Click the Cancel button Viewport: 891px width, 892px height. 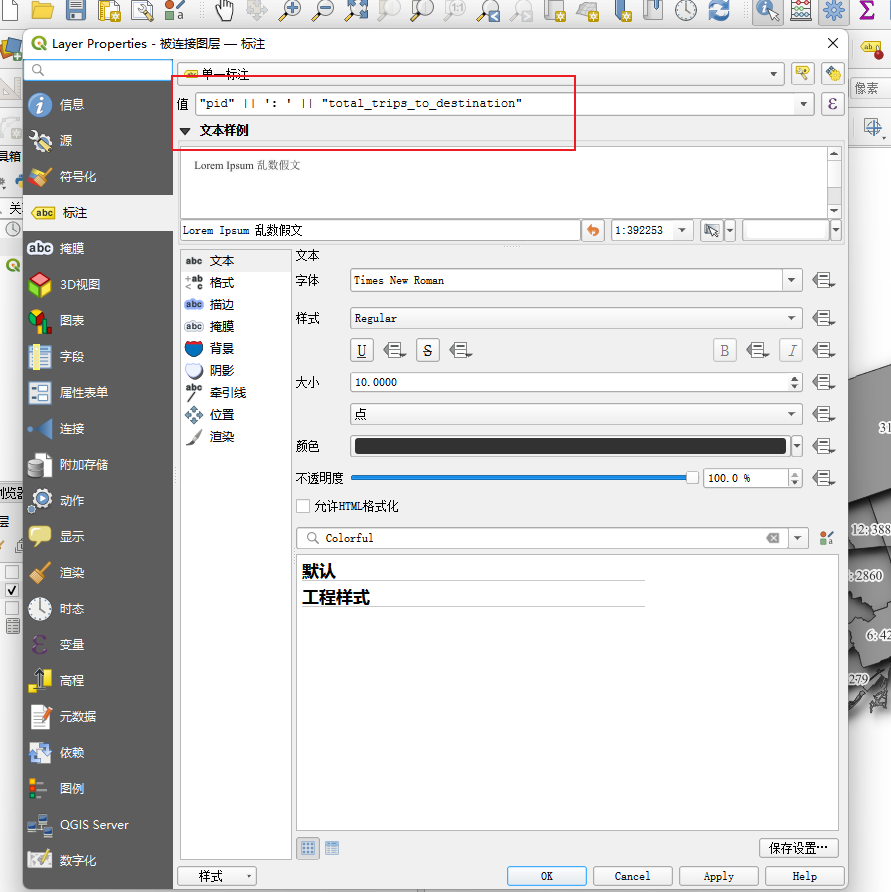(x=632, y=876)
